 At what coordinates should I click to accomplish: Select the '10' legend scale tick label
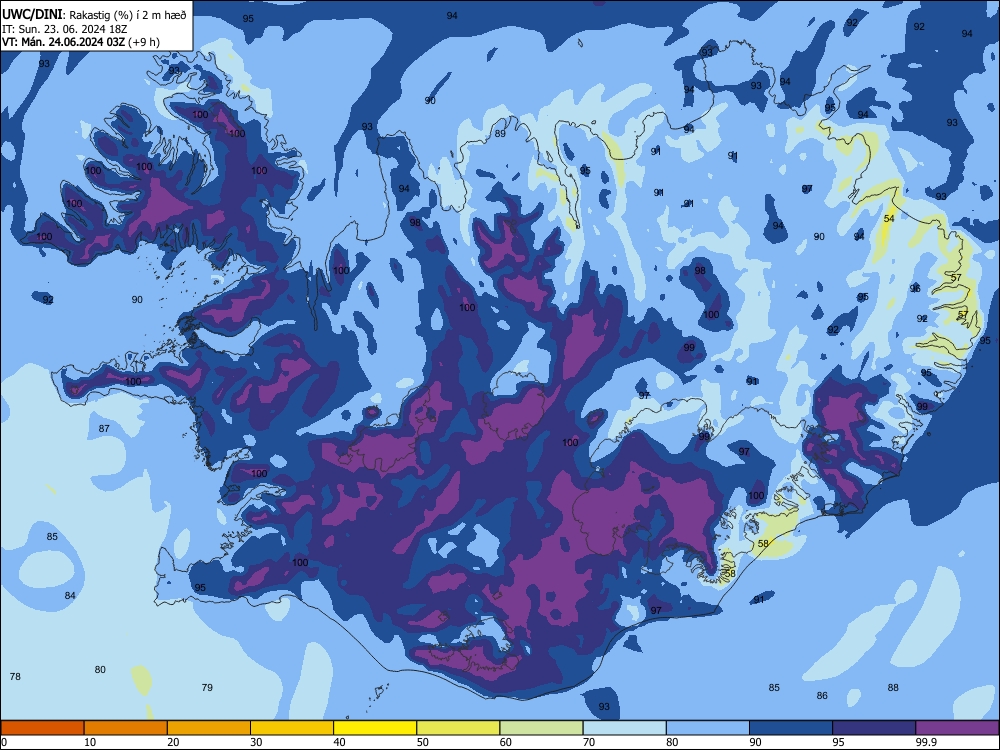[x=91, y=742]
